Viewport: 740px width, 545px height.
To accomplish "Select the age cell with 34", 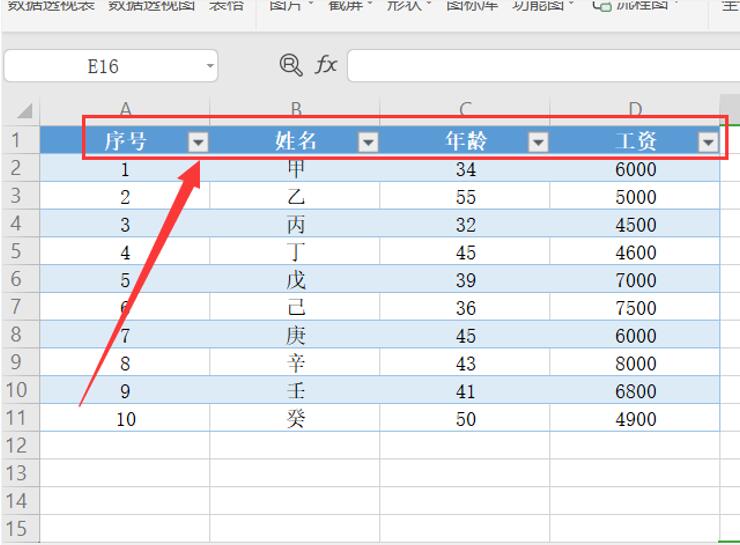I will pyautogui.click(x=465, y=168).
